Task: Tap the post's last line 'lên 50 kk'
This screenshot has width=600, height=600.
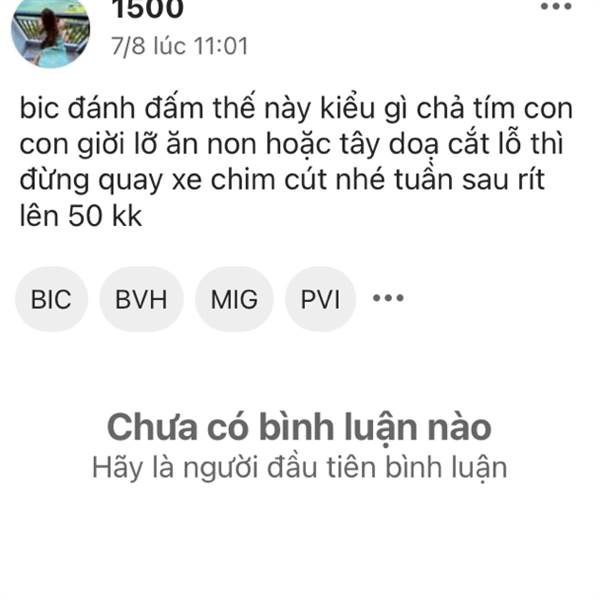Action: click(81, 216)
